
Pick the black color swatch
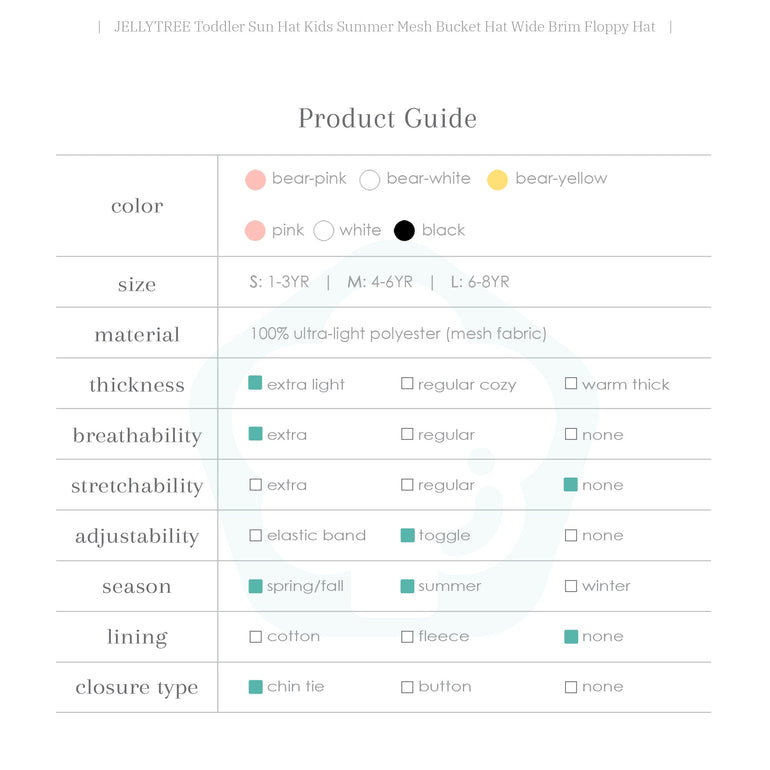[404, 231]
